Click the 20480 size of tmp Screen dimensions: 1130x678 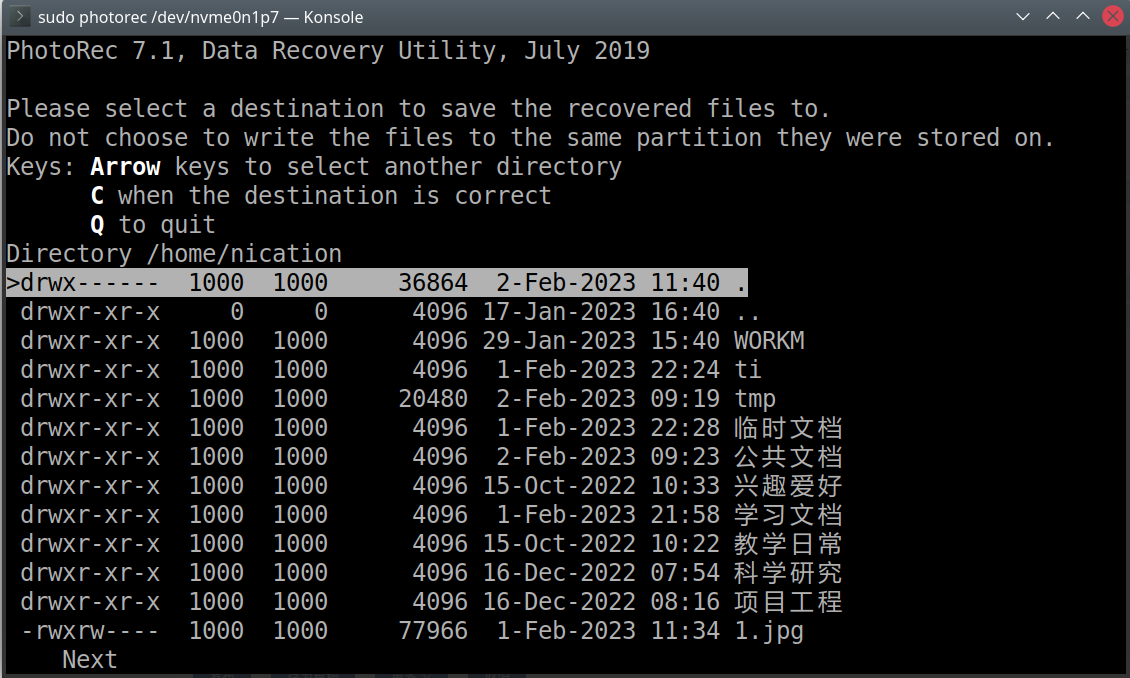(x=433, y=398)
